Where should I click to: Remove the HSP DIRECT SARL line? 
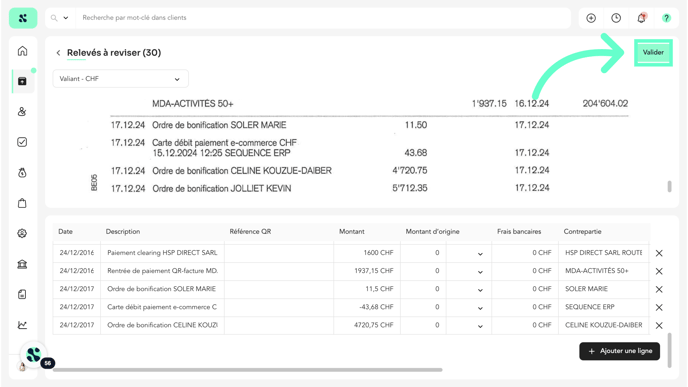[x=659, y=253]
